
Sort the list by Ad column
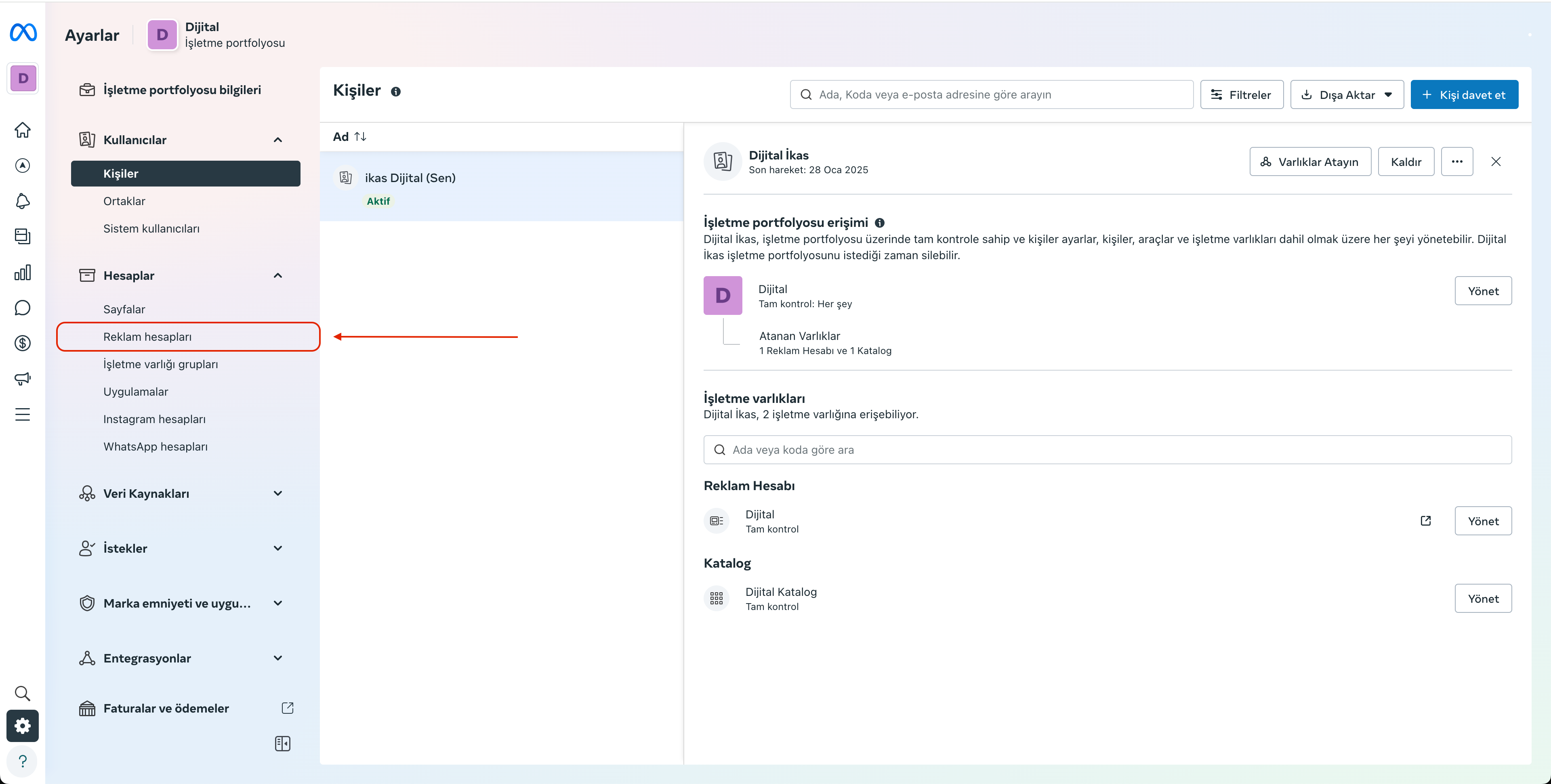click(350, 136)
